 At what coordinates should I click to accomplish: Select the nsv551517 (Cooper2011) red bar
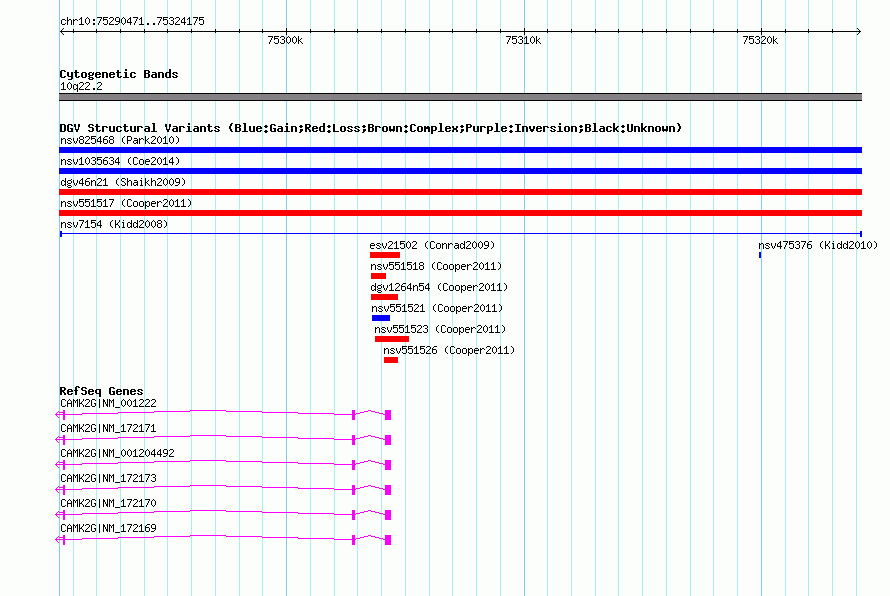pyautogui.click(x=460, y=213)
